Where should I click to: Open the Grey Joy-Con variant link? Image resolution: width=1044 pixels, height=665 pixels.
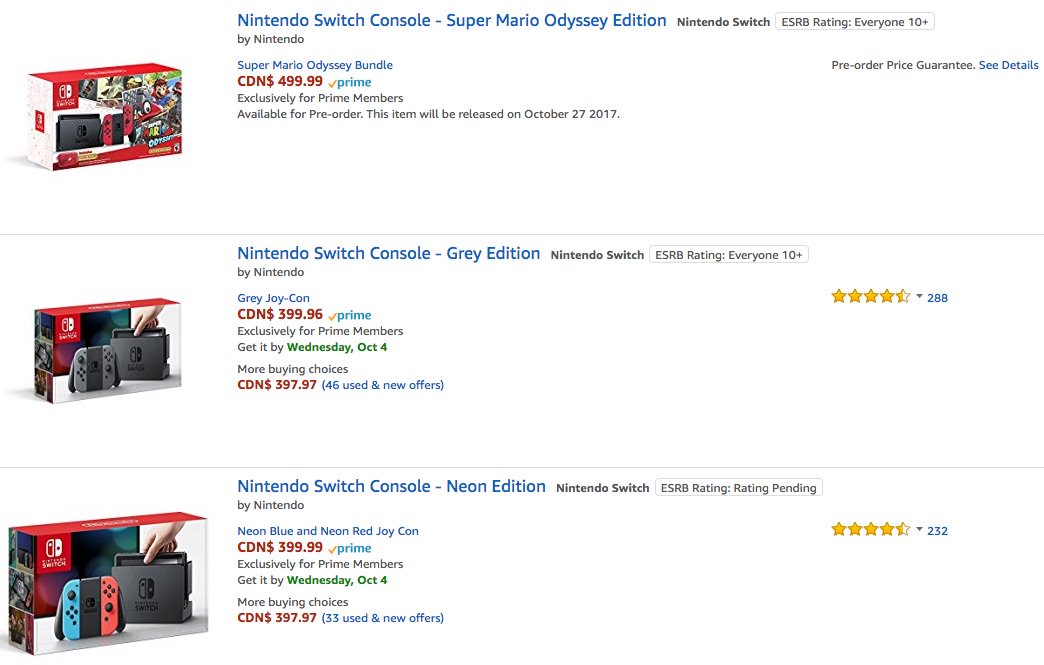273,298
